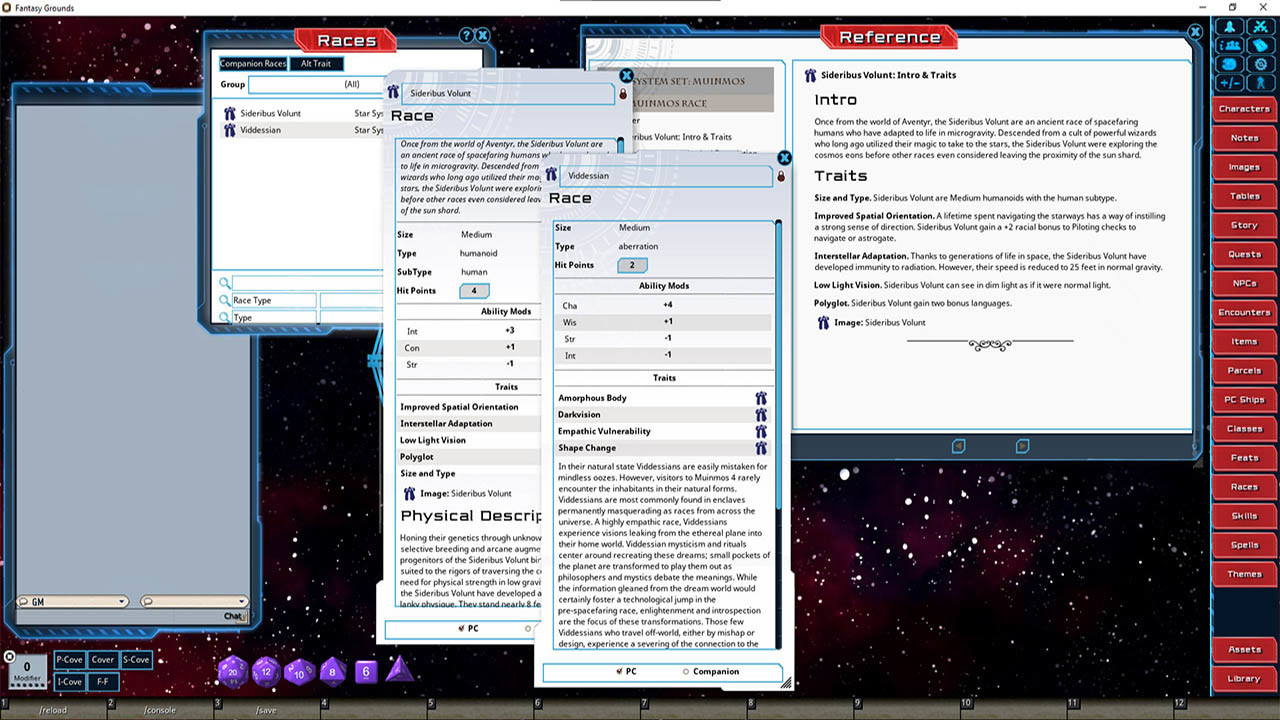Click the d12 die icon
This screenshot has height=720, width=1280.
[265, 672]
